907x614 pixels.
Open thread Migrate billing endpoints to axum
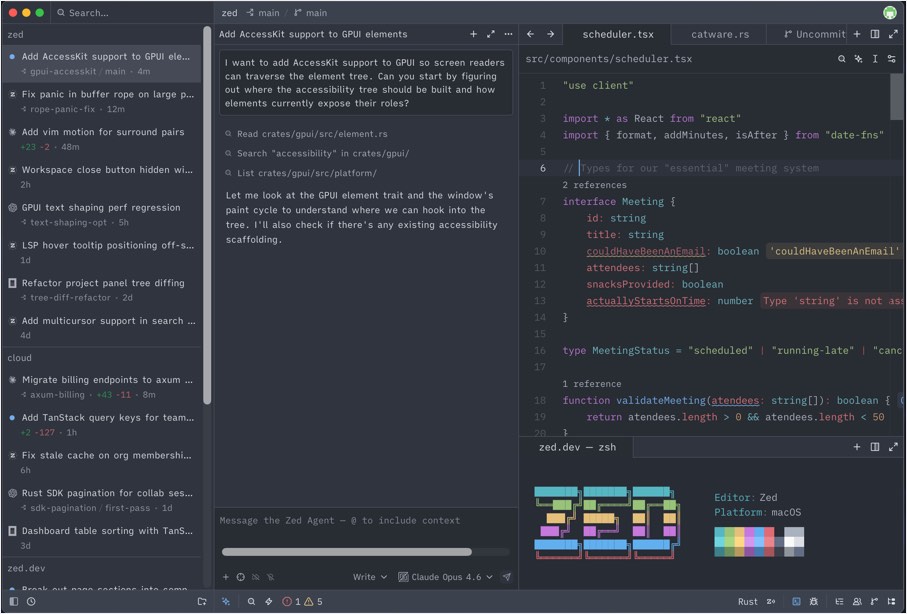coord(101,387)
